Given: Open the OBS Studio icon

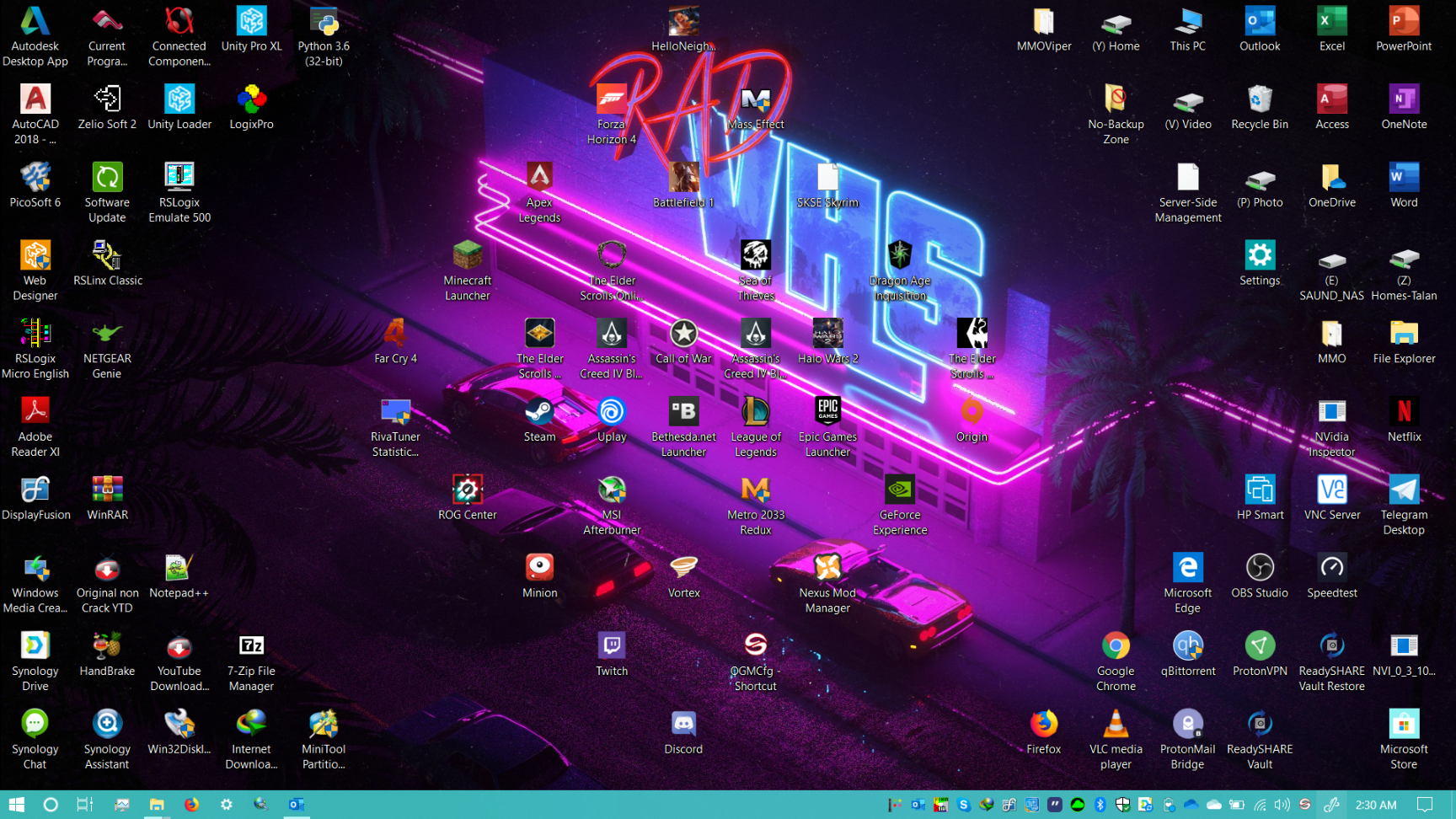Looking at the screenshot, I should (1260, 576).
